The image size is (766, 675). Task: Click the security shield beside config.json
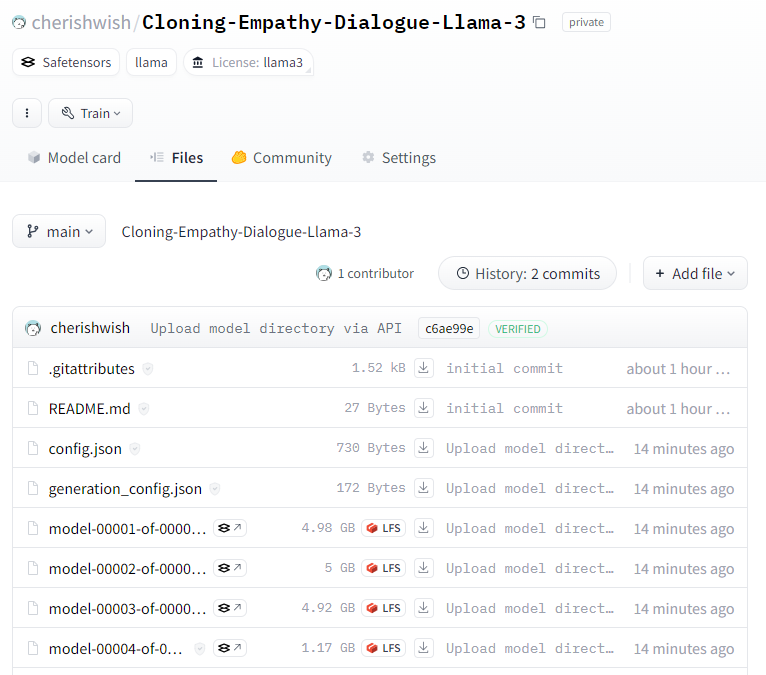click(135, 449)
